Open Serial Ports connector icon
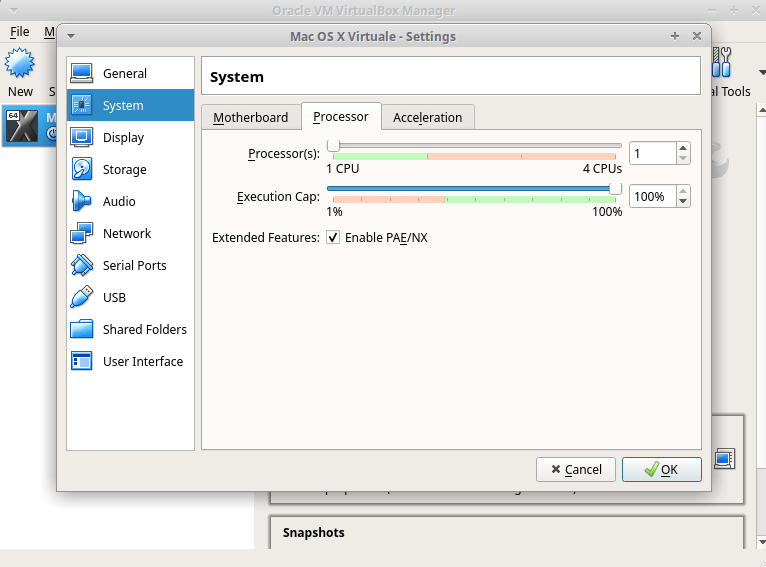This screenshot has height=567, width=766. (x=82, y=265)
